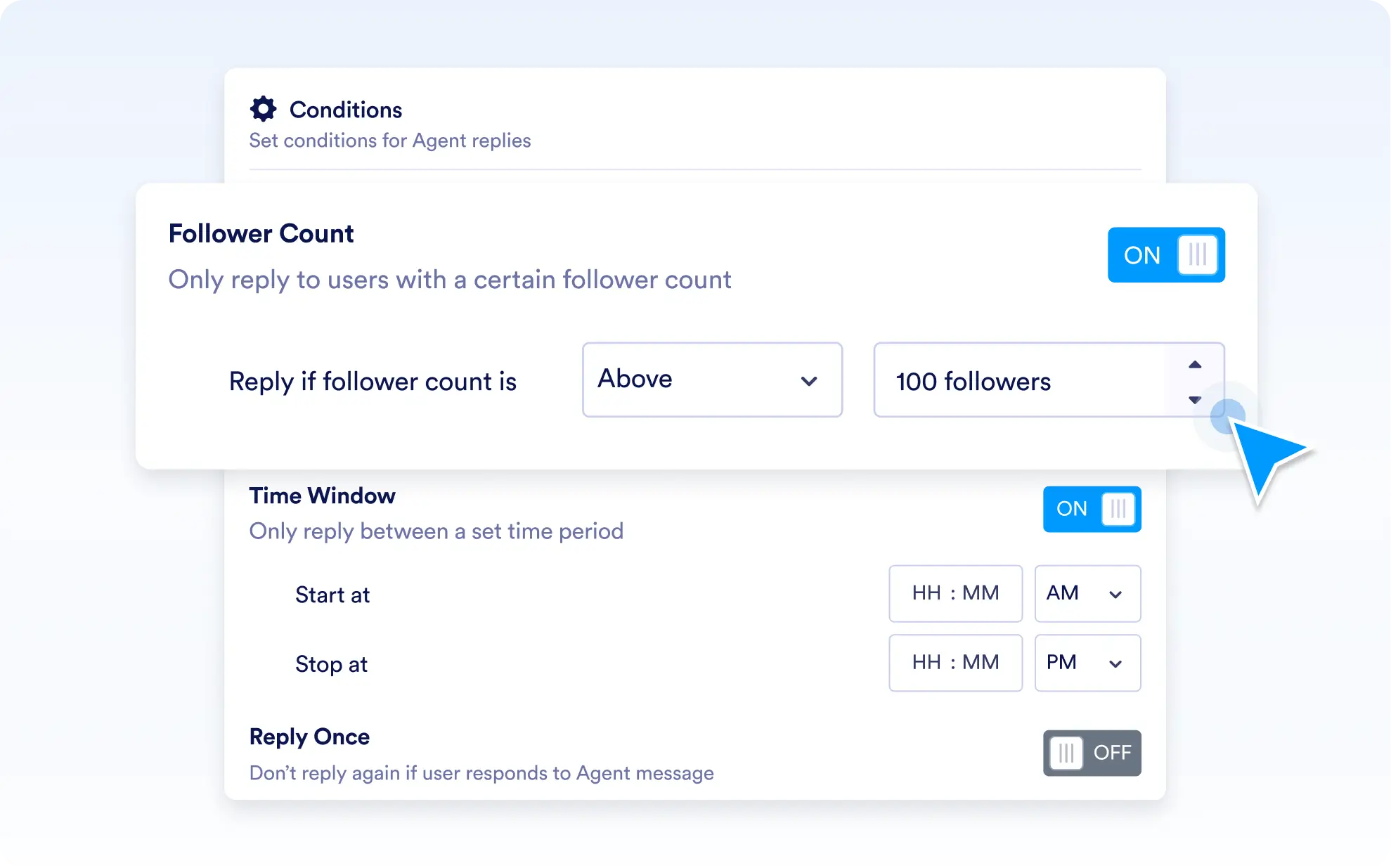Disable the Time Window toggle

pos(1091,509)
